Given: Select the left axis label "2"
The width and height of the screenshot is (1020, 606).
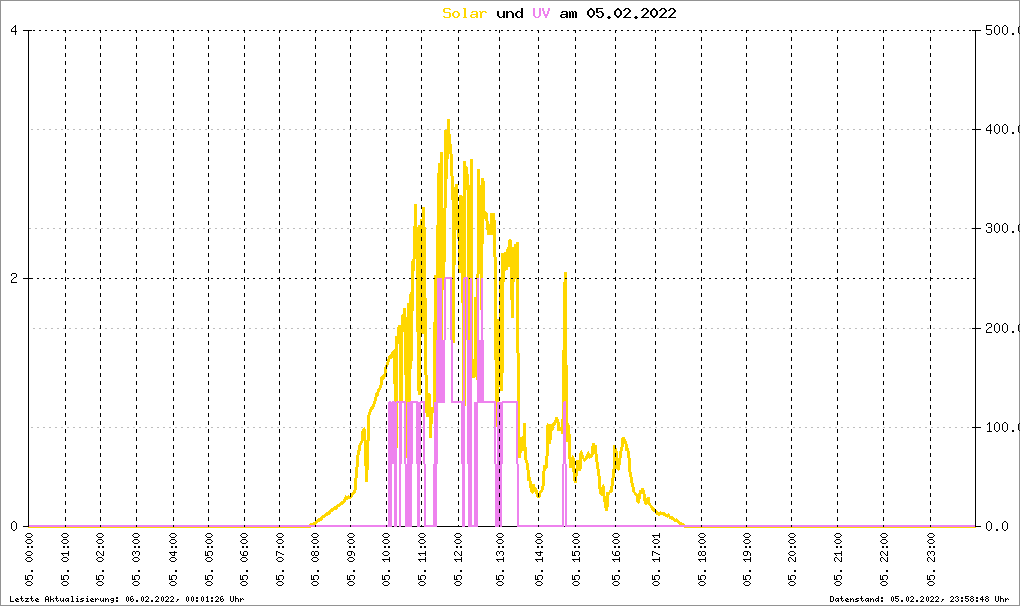Looking at the screenshot, I should point(14,278).
